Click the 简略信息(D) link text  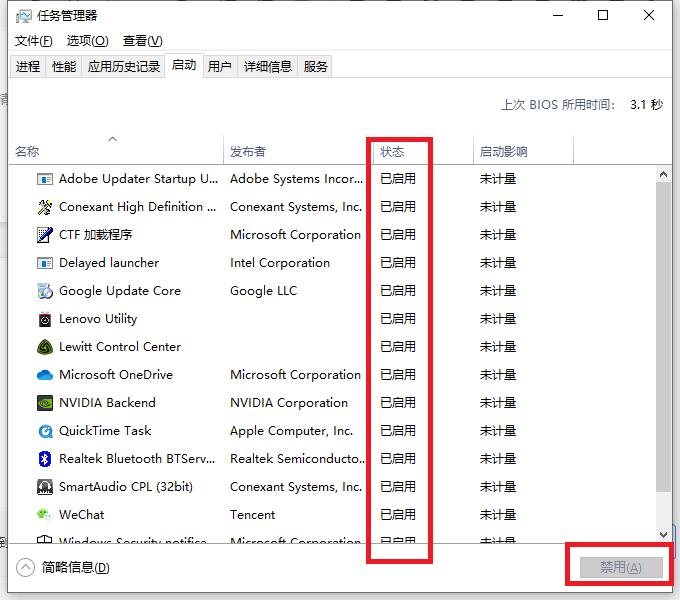pyautogui.click(x=75, y=567)
